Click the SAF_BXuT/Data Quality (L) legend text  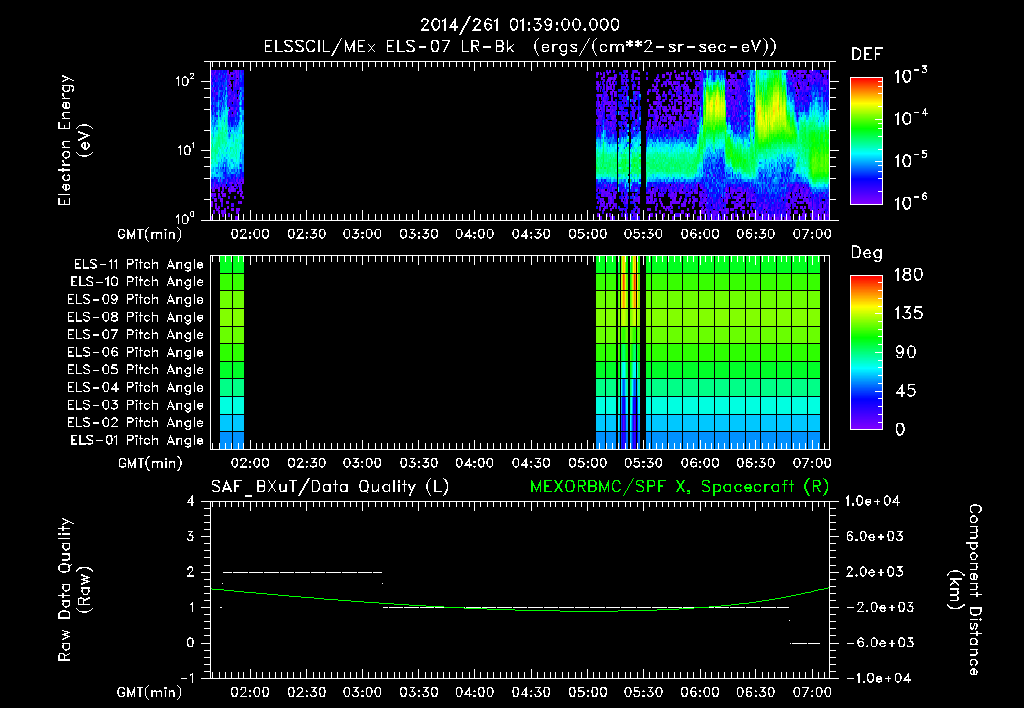(330, 487)
